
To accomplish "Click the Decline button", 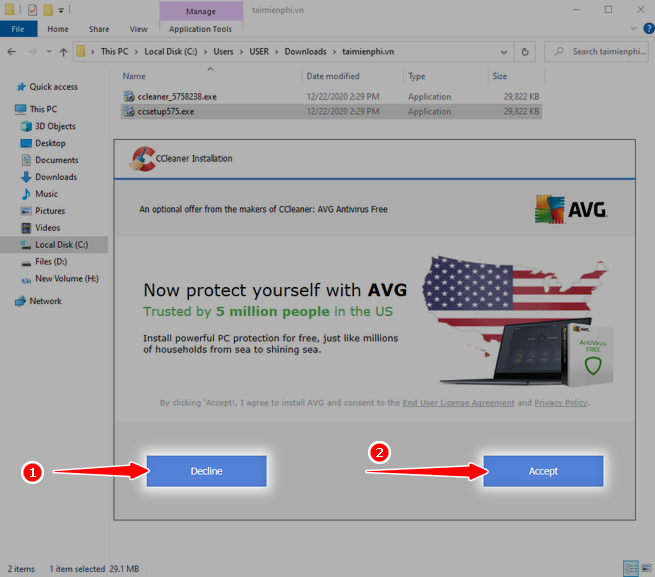I will tap(206, 471).
